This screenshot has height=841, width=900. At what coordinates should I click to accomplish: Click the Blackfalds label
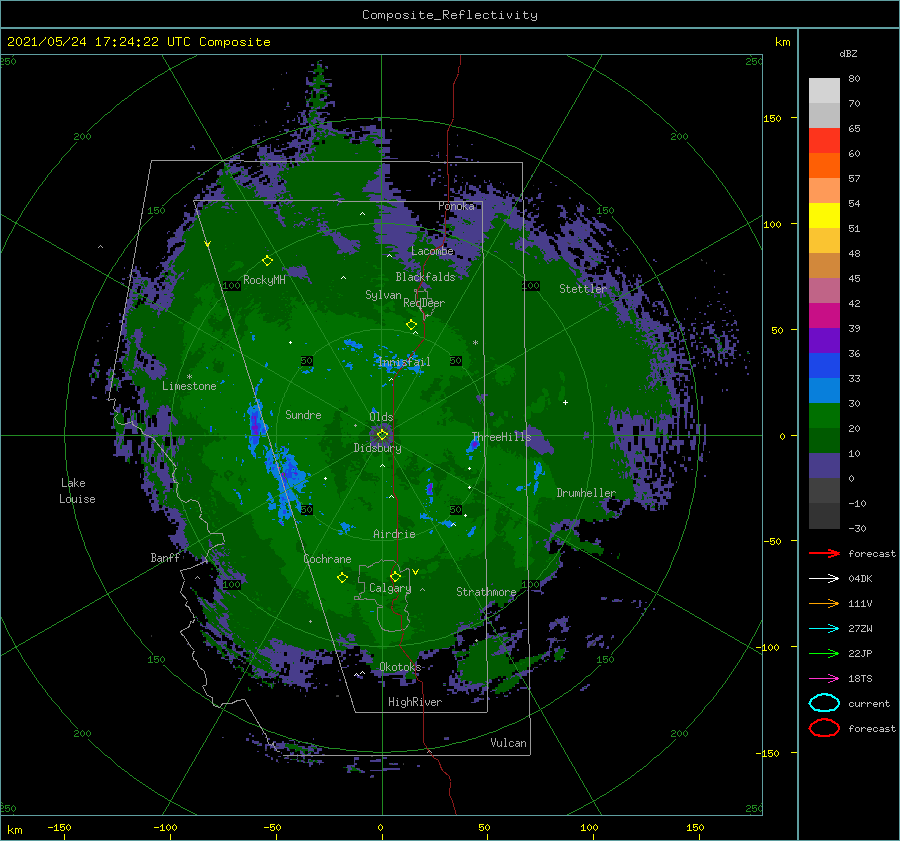[x=425, y=277]
